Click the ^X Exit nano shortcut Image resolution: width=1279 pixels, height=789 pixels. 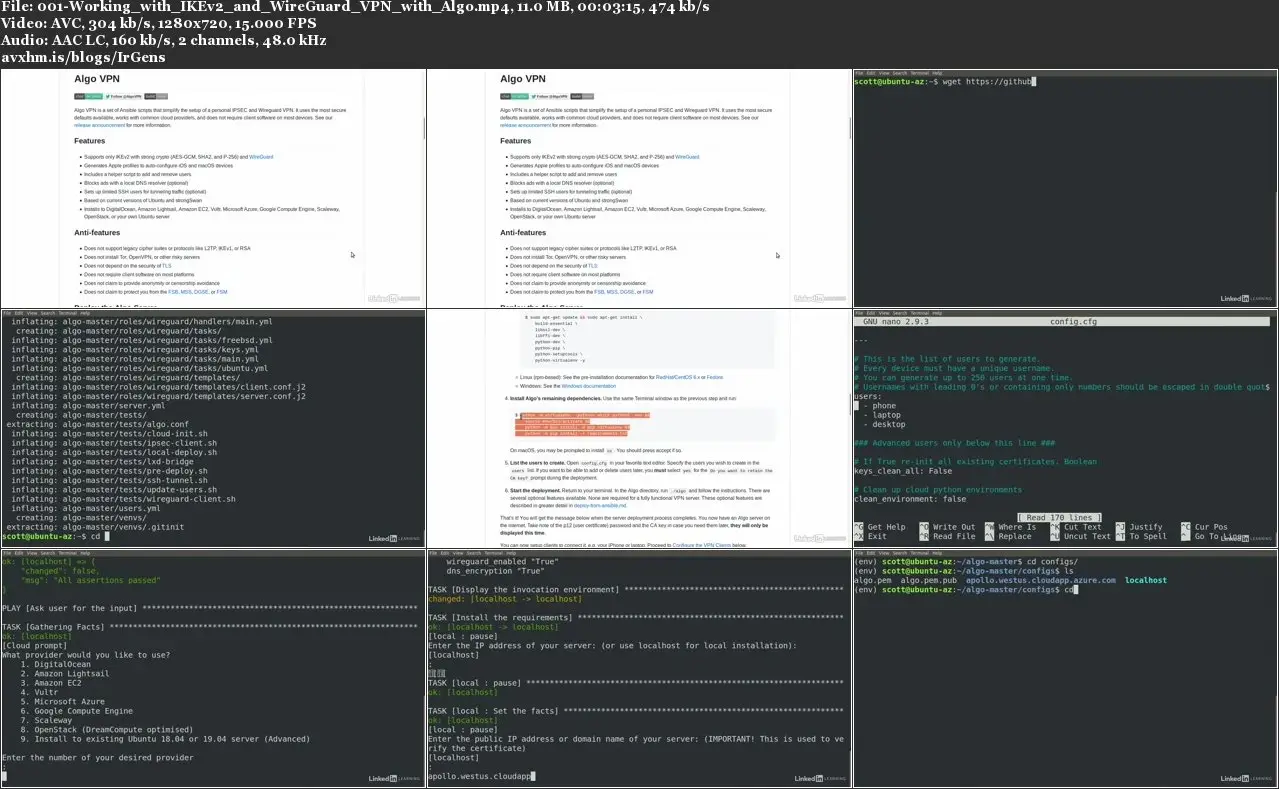point(870,536)
